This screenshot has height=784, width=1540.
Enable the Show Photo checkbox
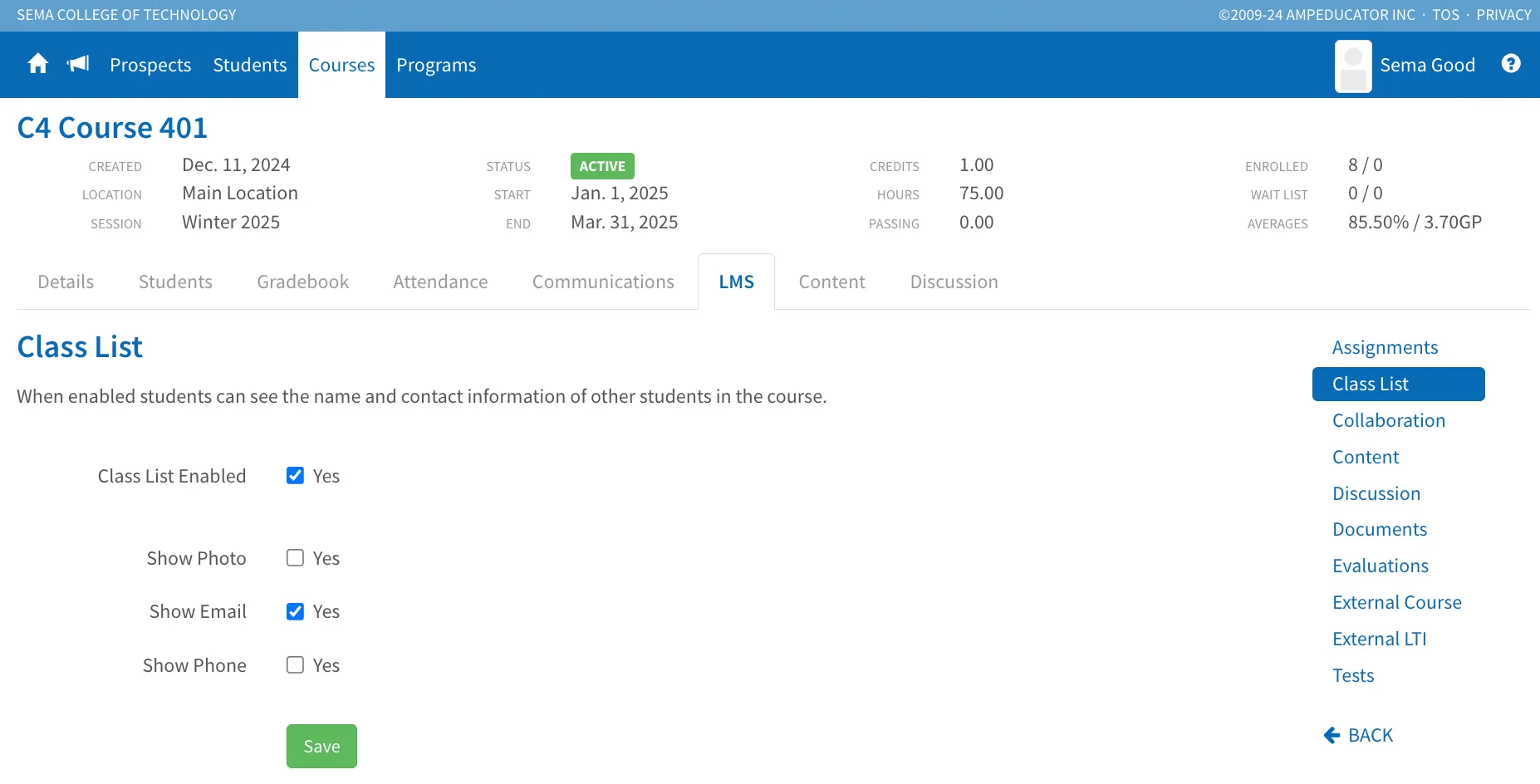pyautogui.click(x=295, y=557)
